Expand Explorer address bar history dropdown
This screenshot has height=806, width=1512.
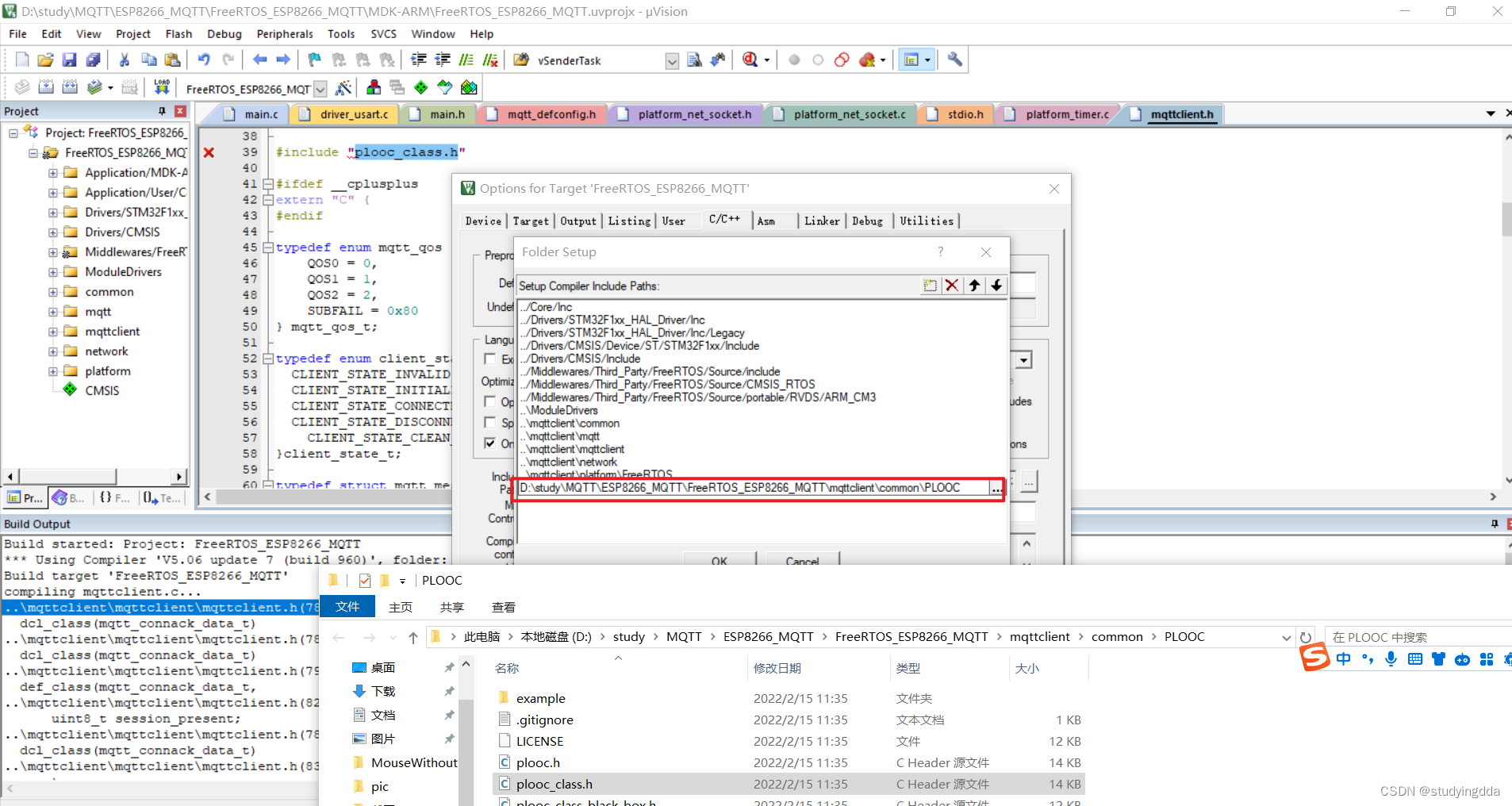(x=1286, y=638)
